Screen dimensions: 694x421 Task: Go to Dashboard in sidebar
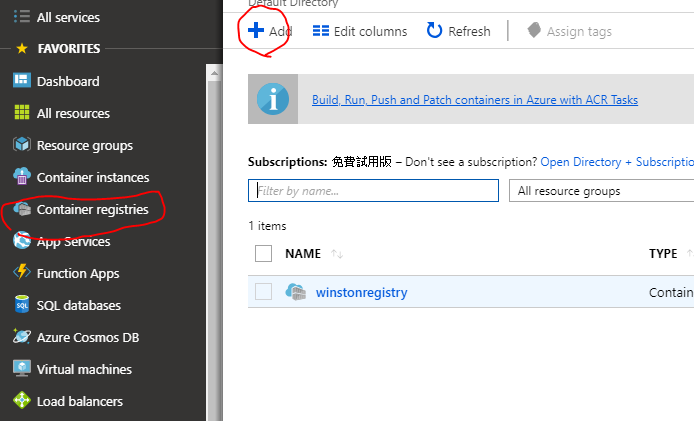click(x=68, y=81)
